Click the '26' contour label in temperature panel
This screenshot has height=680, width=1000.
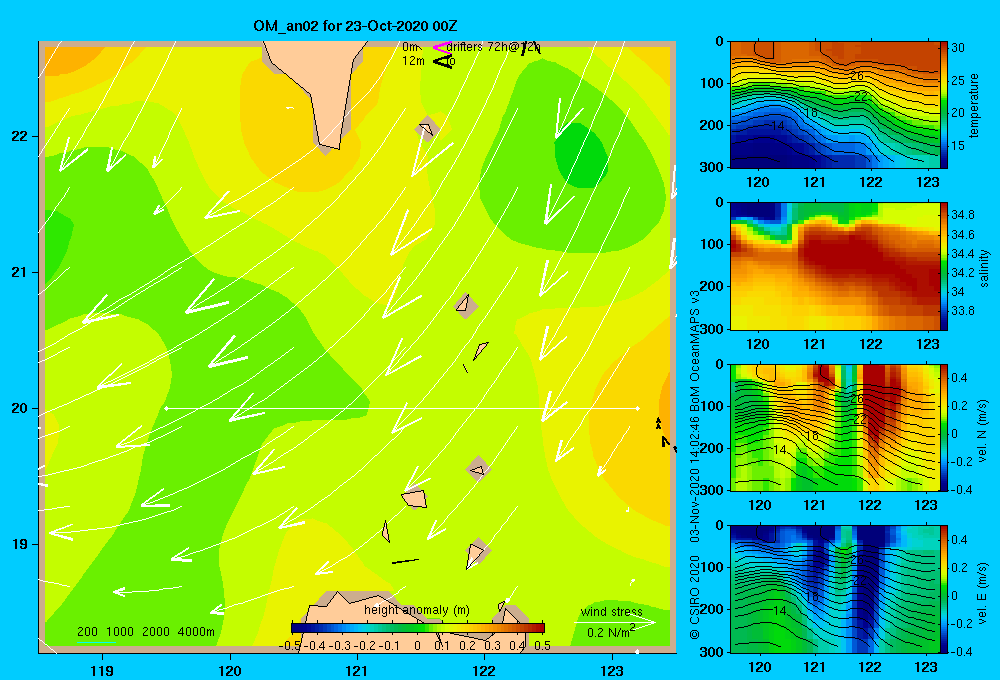pyautogui.click(x=857, y=76)
